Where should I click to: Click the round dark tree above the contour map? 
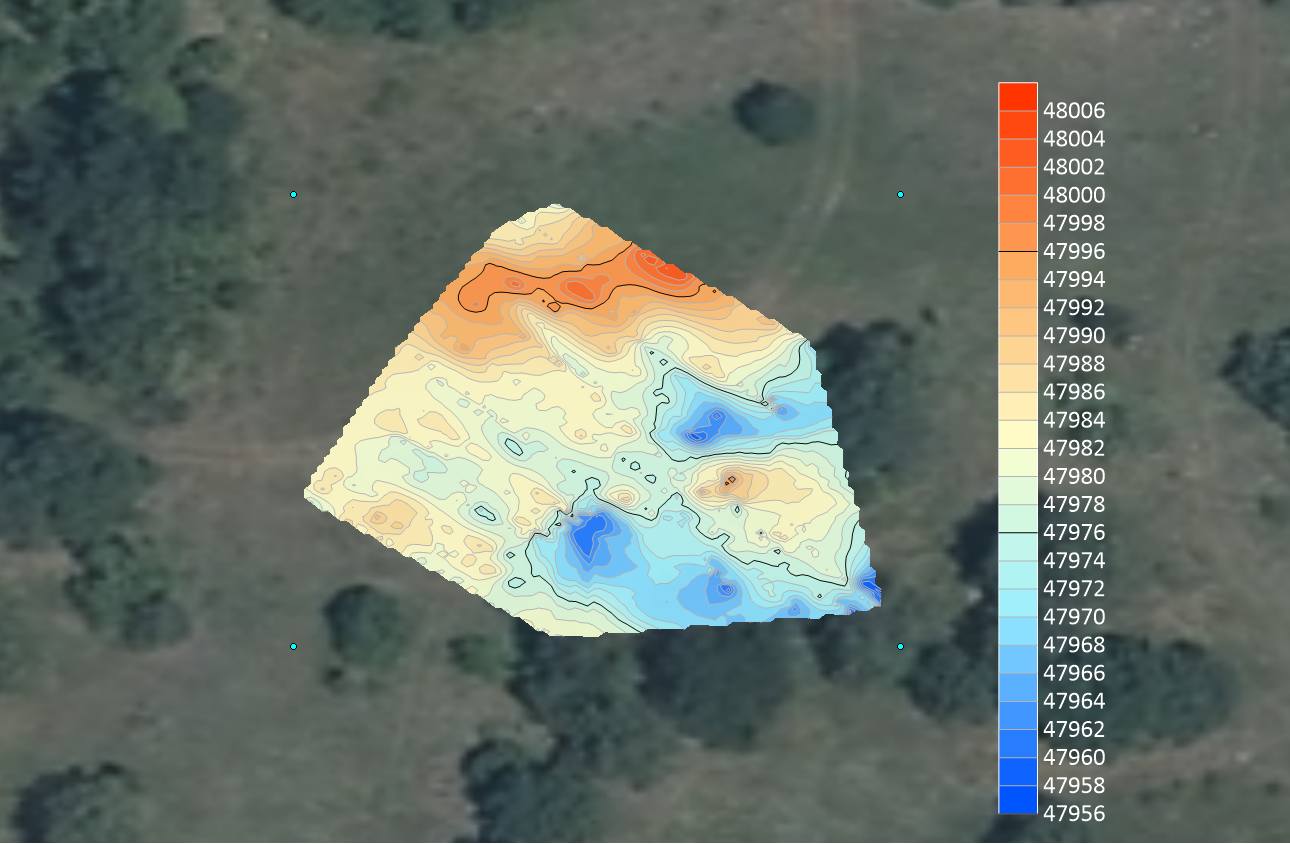pyautogui.click(x=775, y=111)
